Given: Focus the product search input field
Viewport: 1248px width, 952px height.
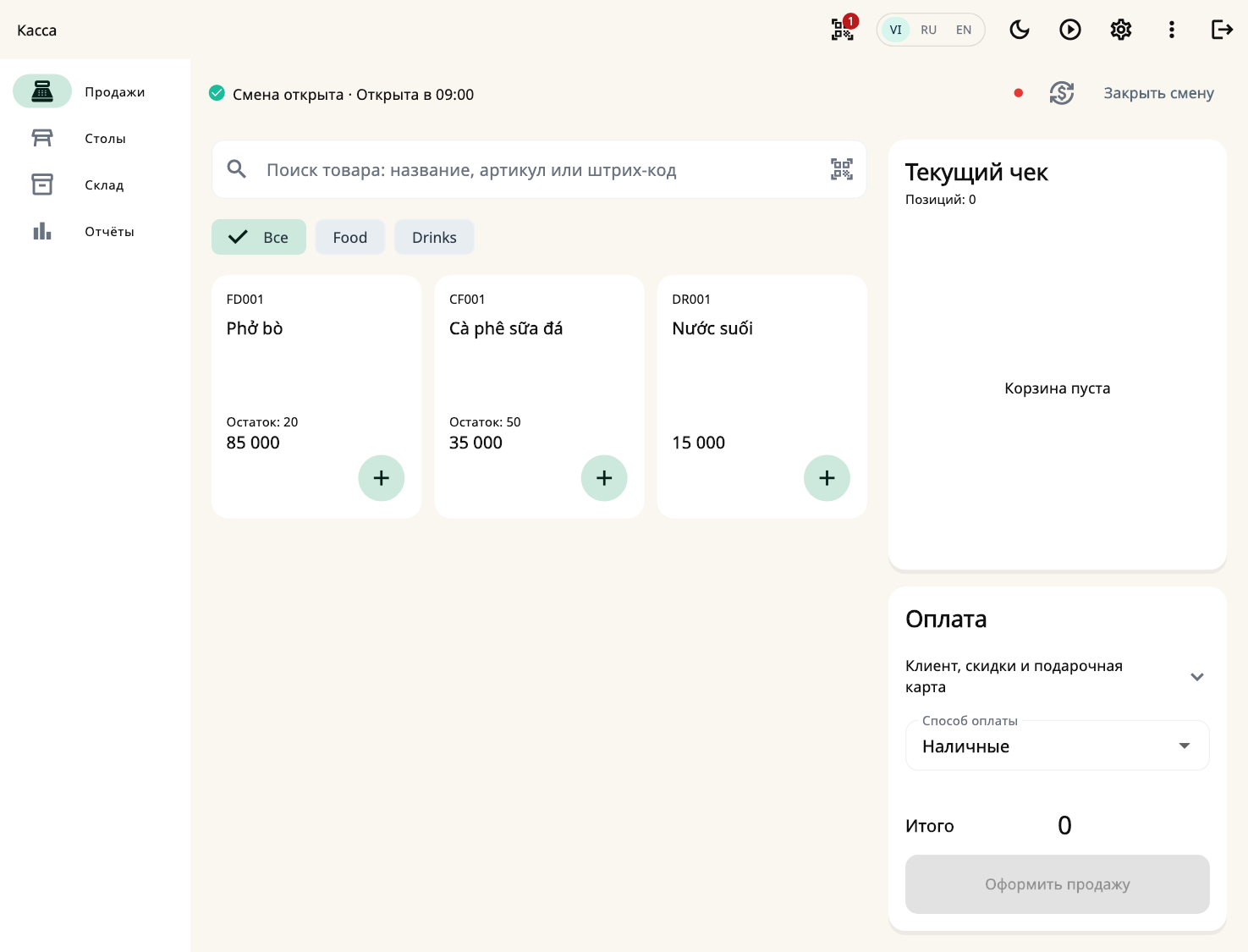Looking at the screenshot, I should pyautogui.click(x=539, y=169).
